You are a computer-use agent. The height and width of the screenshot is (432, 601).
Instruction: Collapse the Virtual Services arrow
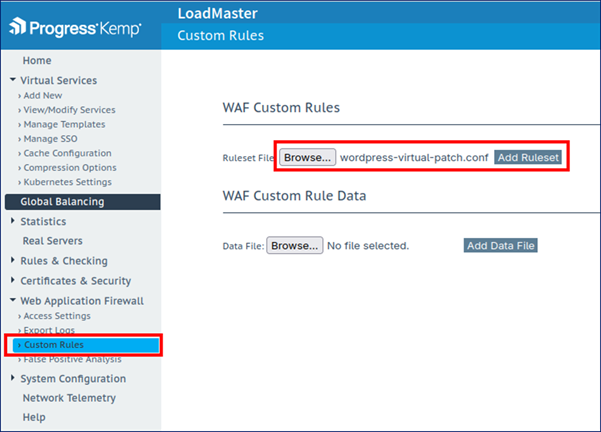[x=13, y=80]
